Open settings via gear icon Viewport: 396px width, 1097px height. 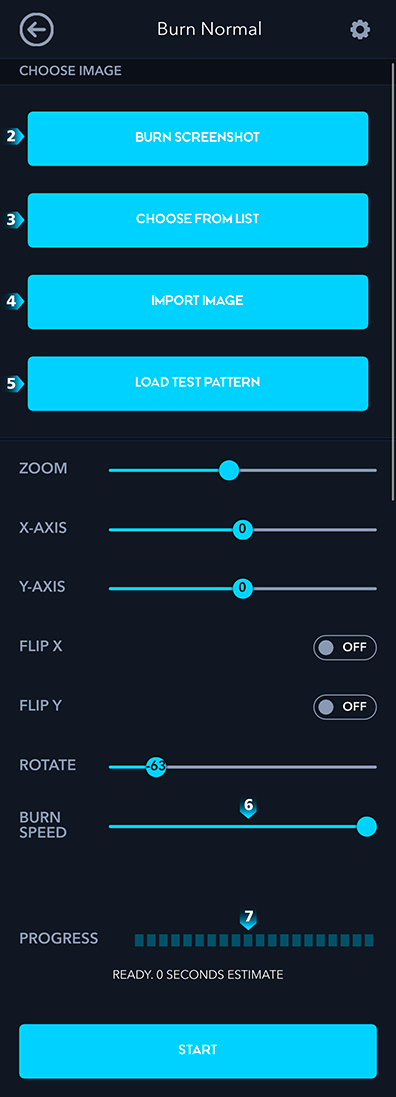click(360, 29)
